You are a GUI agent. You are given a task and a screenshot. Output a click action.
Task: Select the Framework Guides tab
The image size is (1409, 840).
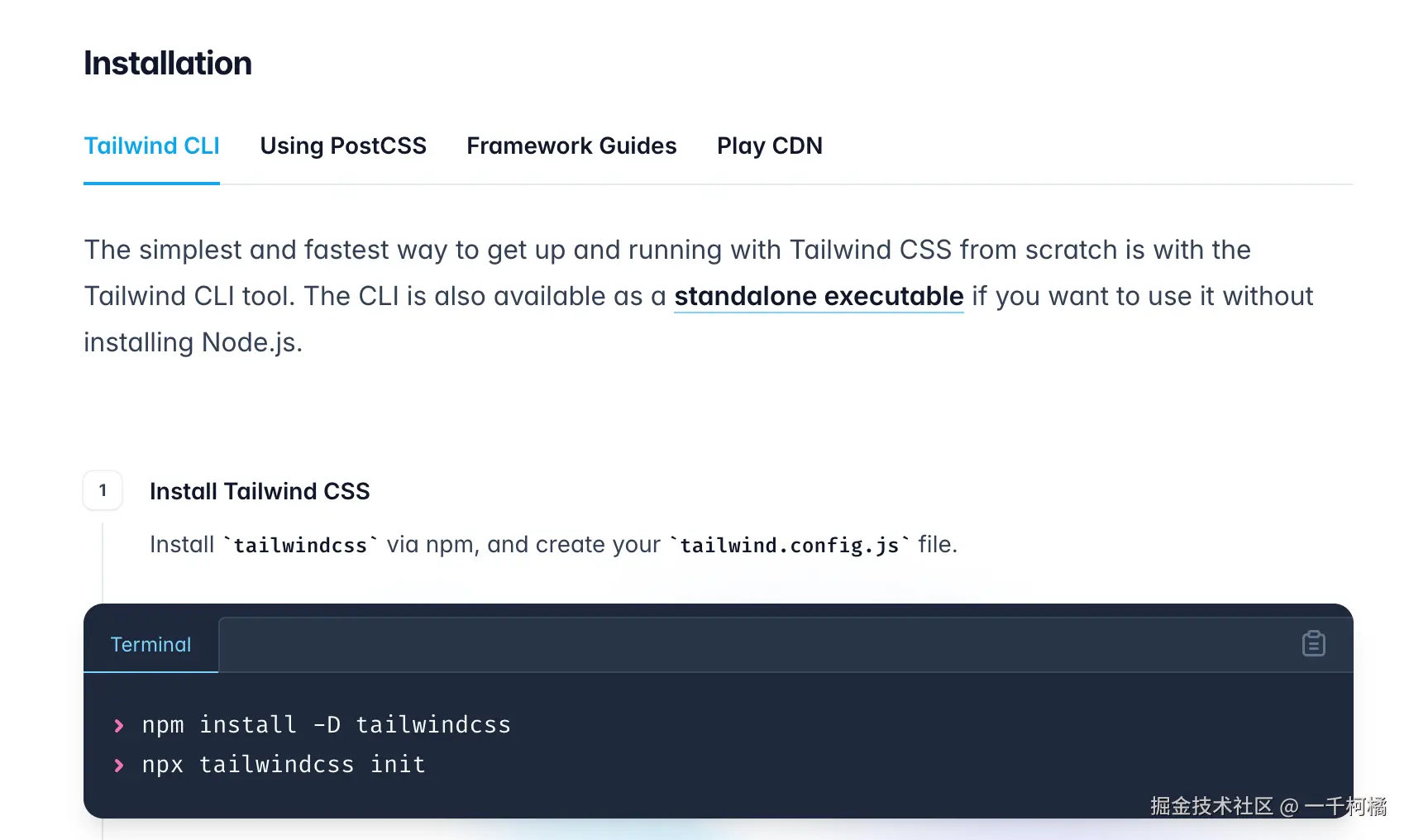(571, 146)
